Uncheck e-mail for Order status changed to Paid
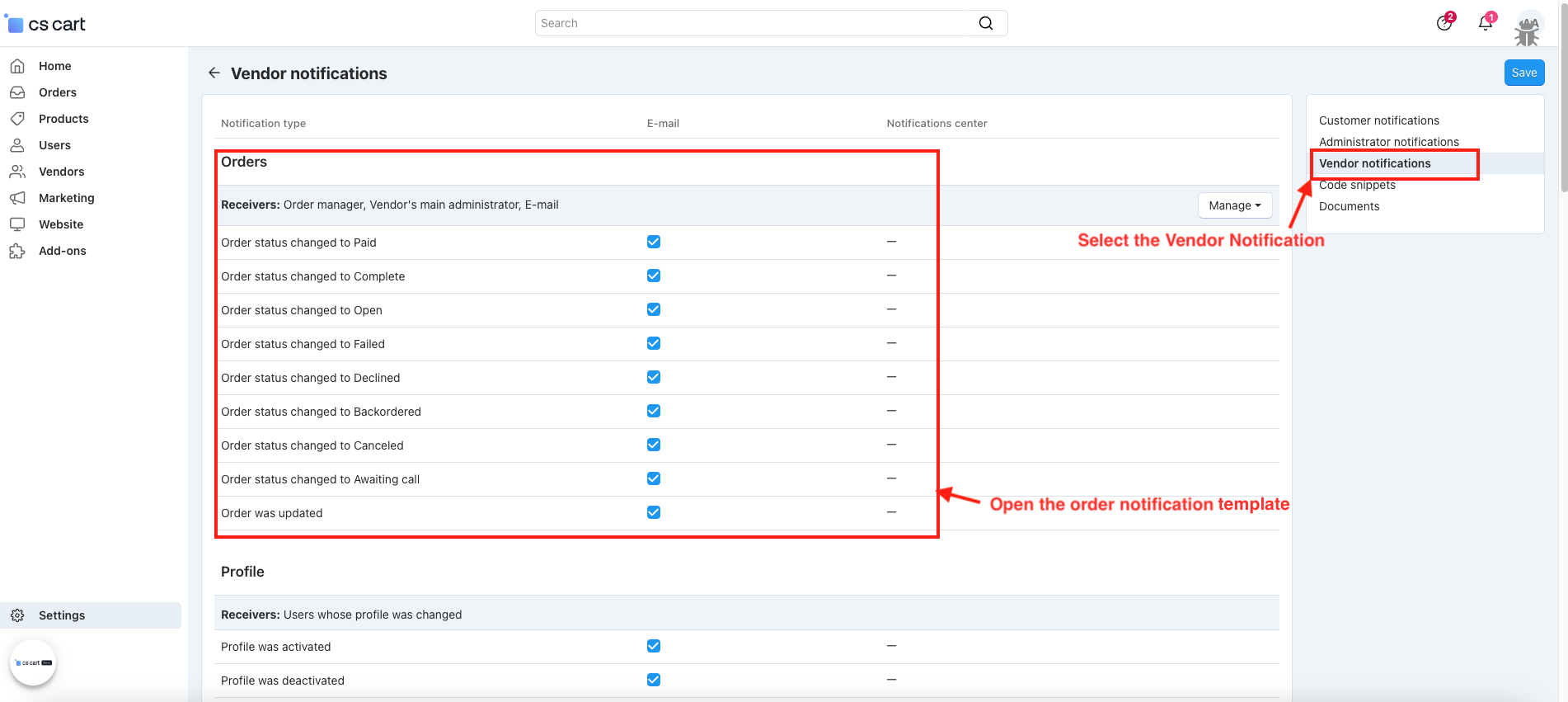This screenshot has width=1568, height=702. [x=654, y=242]
